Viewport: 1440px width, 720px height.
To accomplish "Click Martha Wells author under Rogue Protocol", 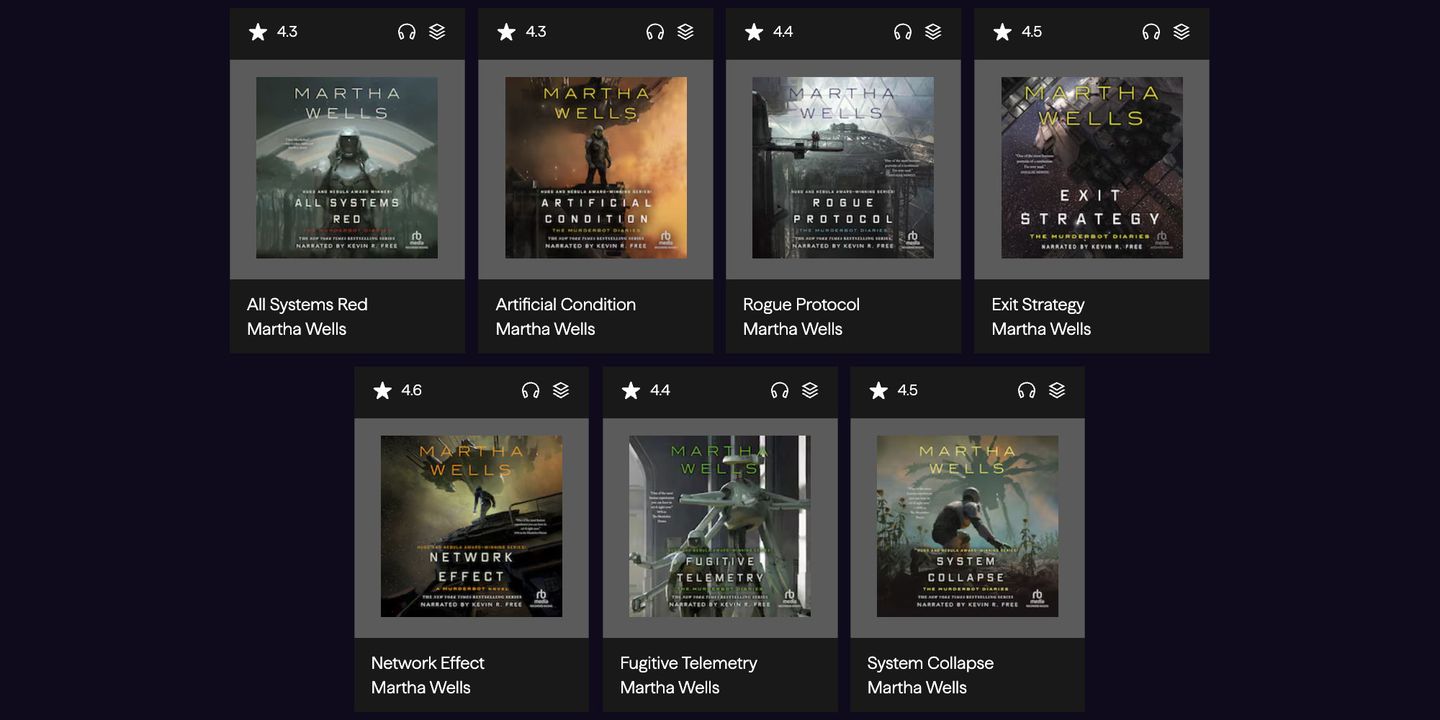I will pos(793,329).
